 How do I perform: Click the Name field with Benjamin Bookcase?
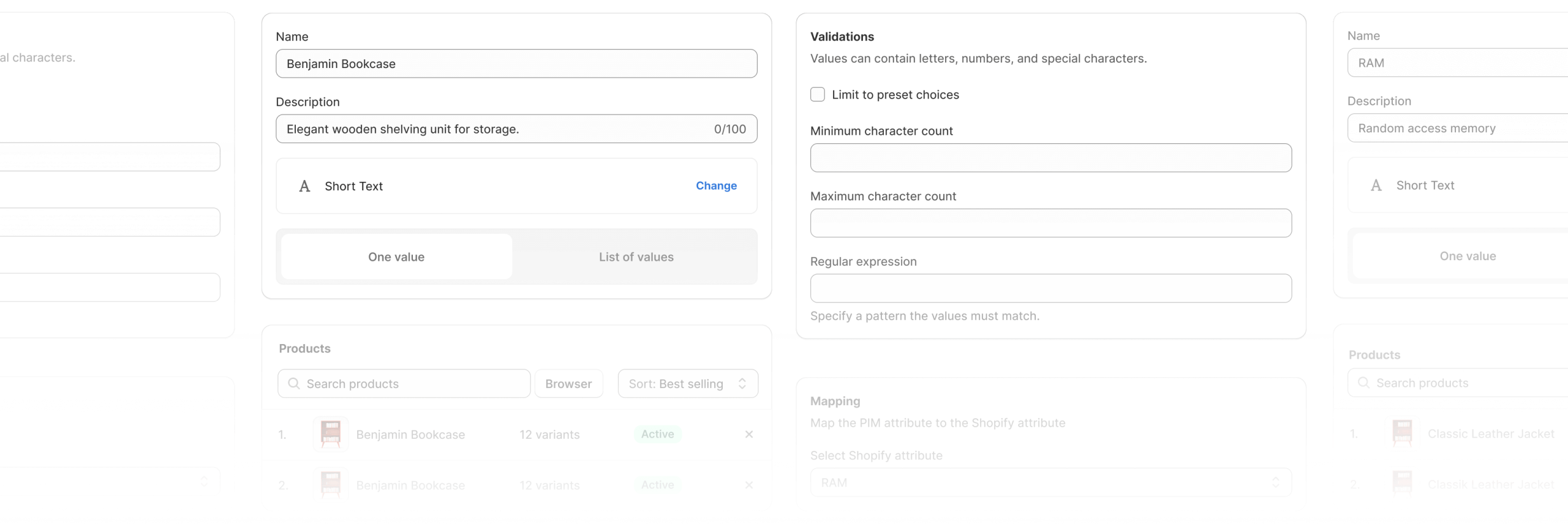click(x=516, y=64)
